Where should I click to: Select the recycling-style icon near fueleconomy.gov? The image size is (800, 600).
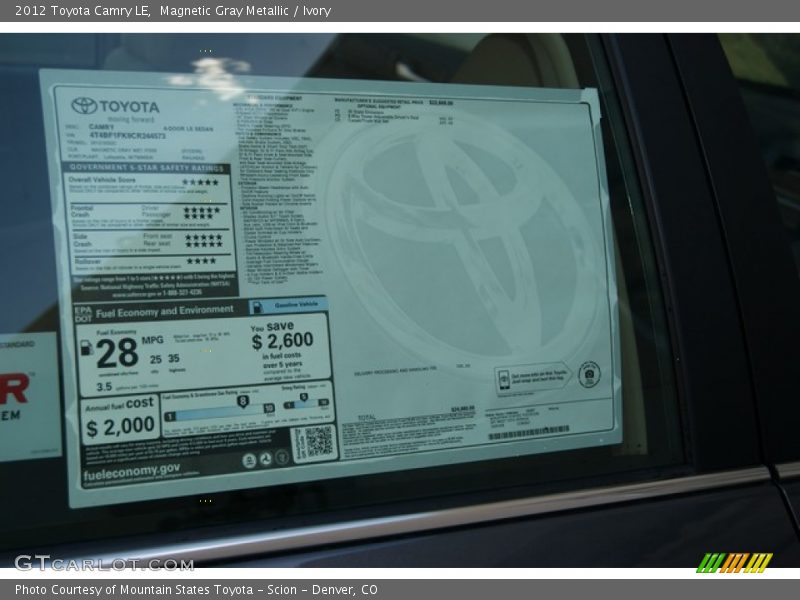[x=265, y=459]
